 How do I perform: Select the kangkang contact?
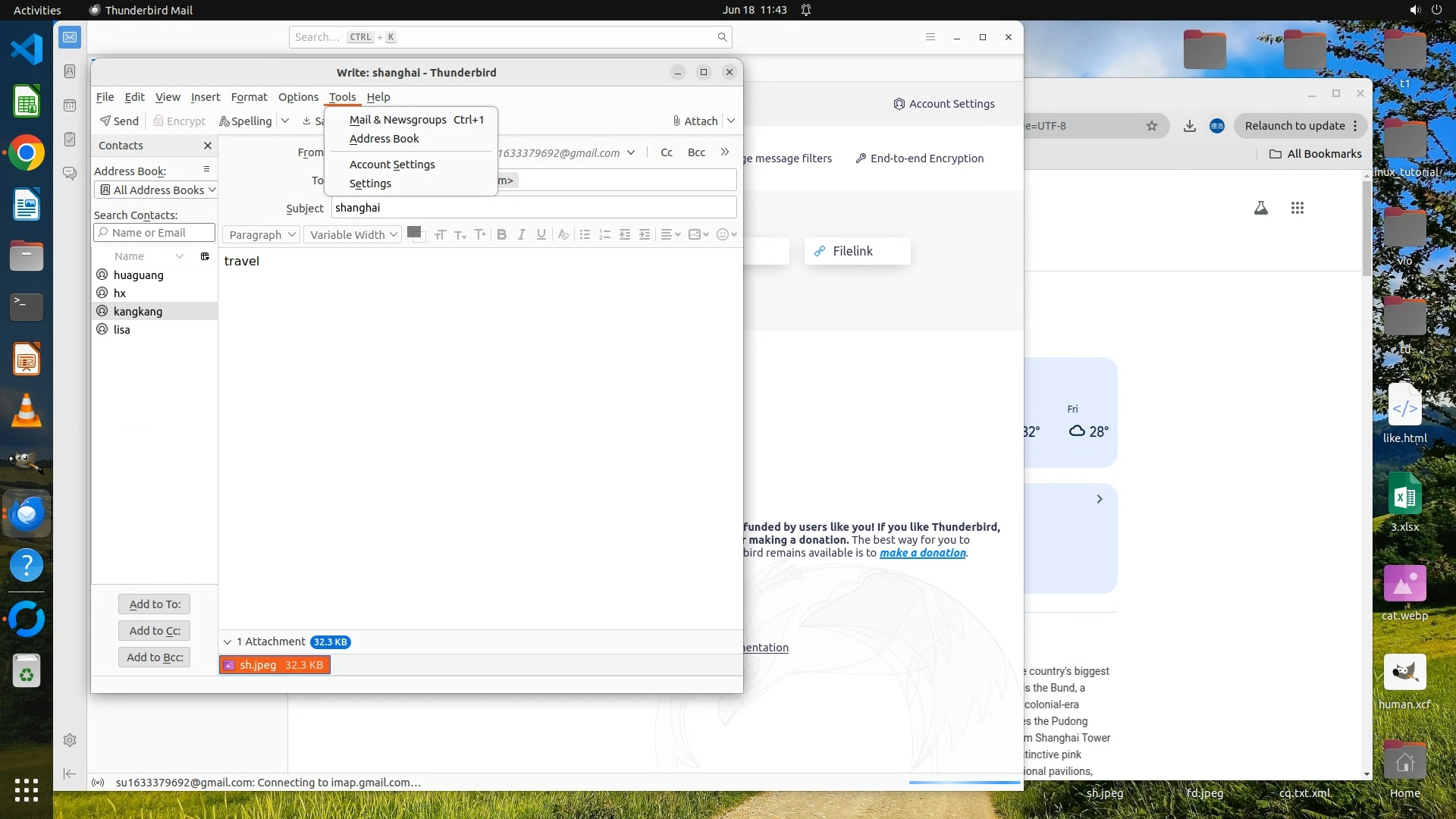pos(138,311)
